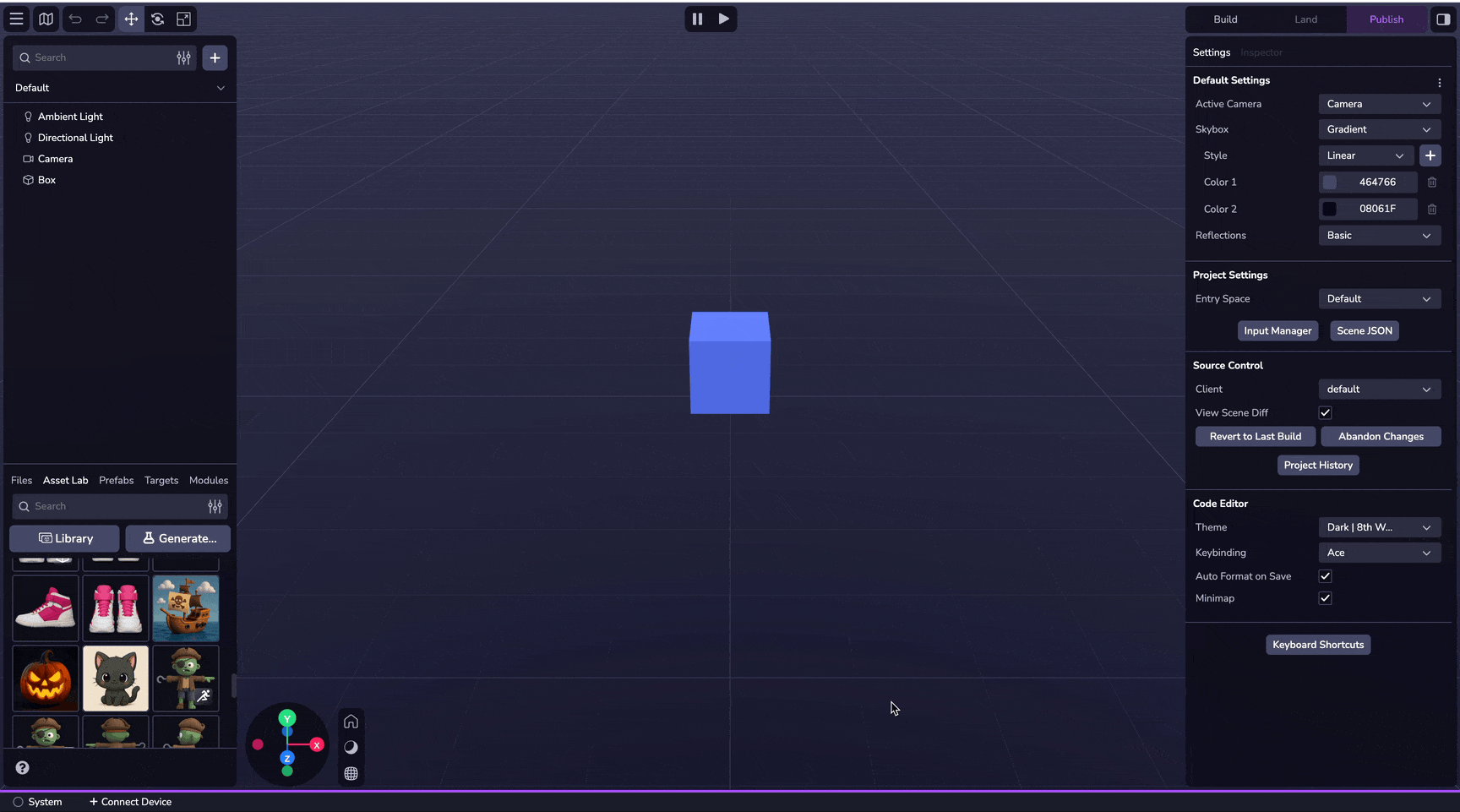
Task: Toggle the grid display icon
Action: pyautogui.click(x=351, y=774)
